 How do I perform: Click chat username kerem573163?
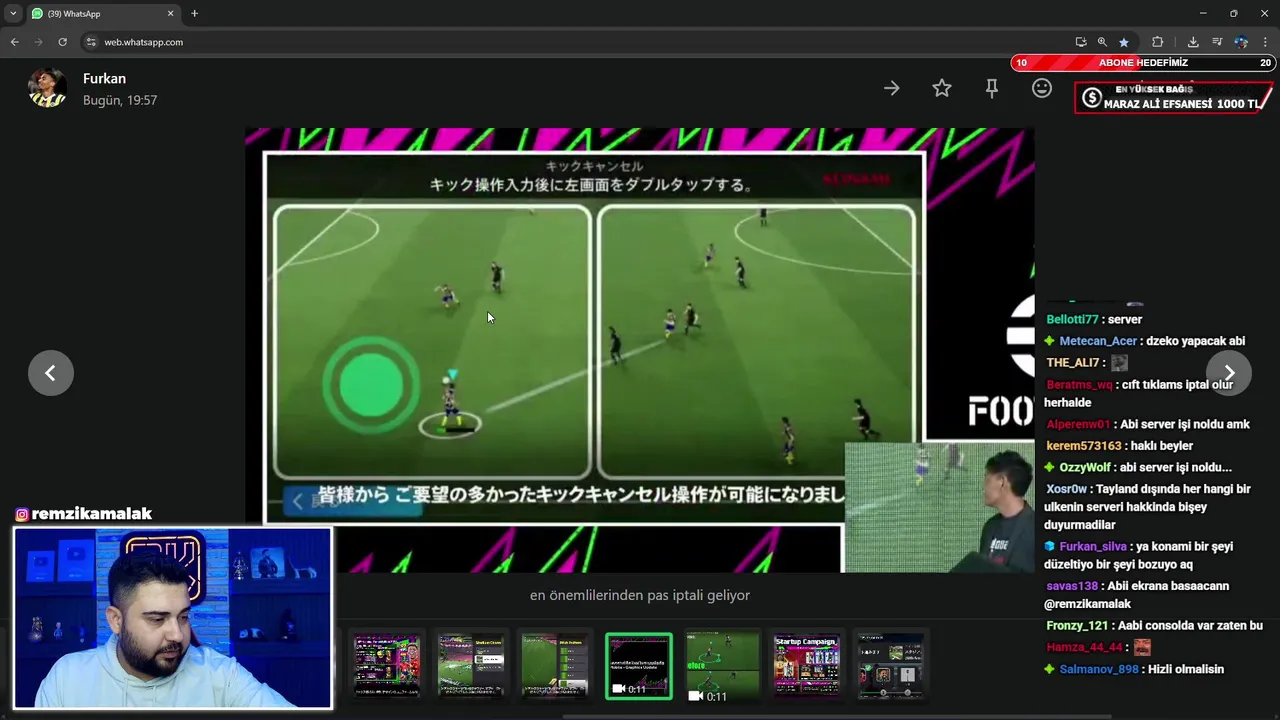1084,446
